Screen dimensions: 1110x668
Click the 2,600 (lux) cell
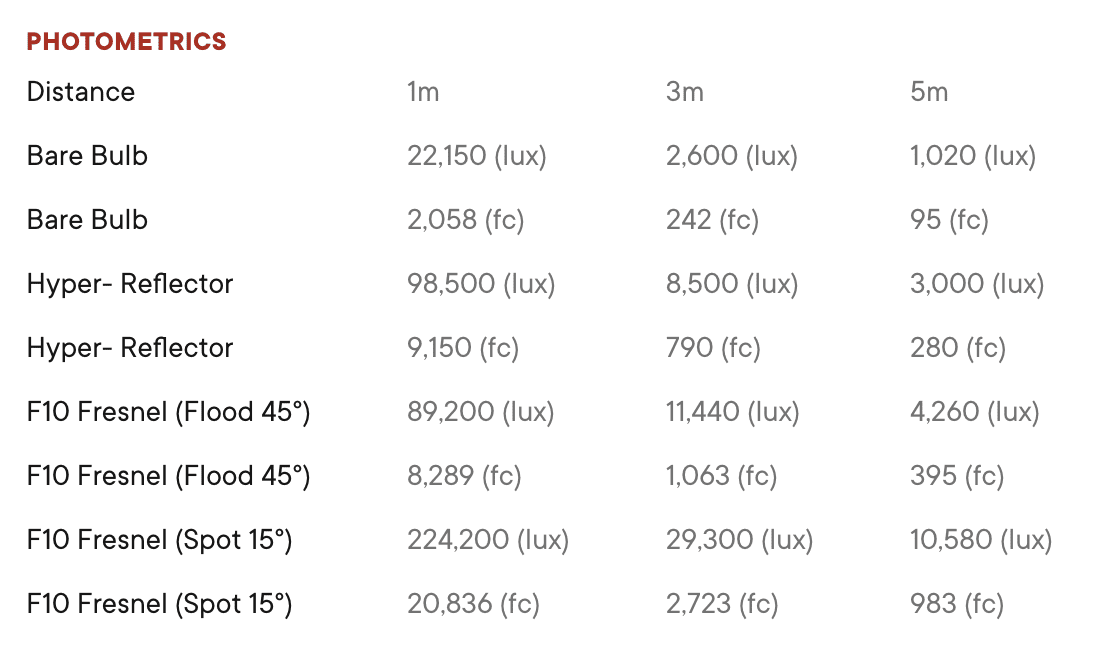tap(731, 156)
